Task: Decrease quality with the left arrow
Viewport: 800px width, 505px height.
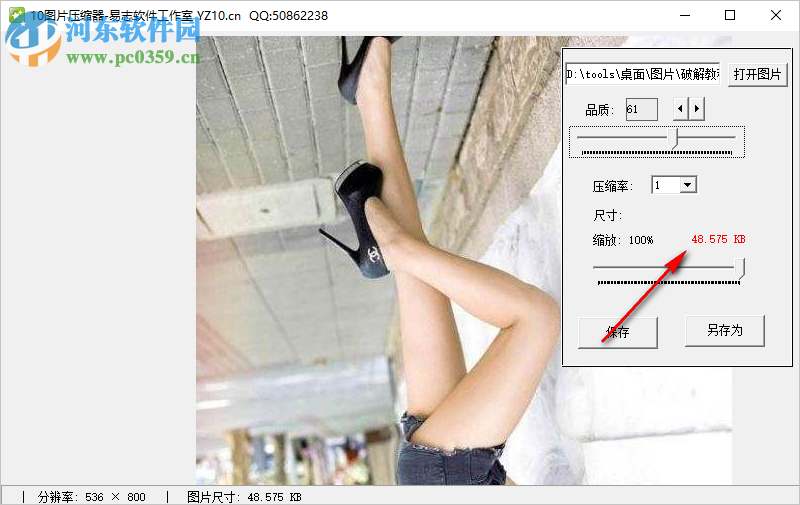Action: [680, 109]
